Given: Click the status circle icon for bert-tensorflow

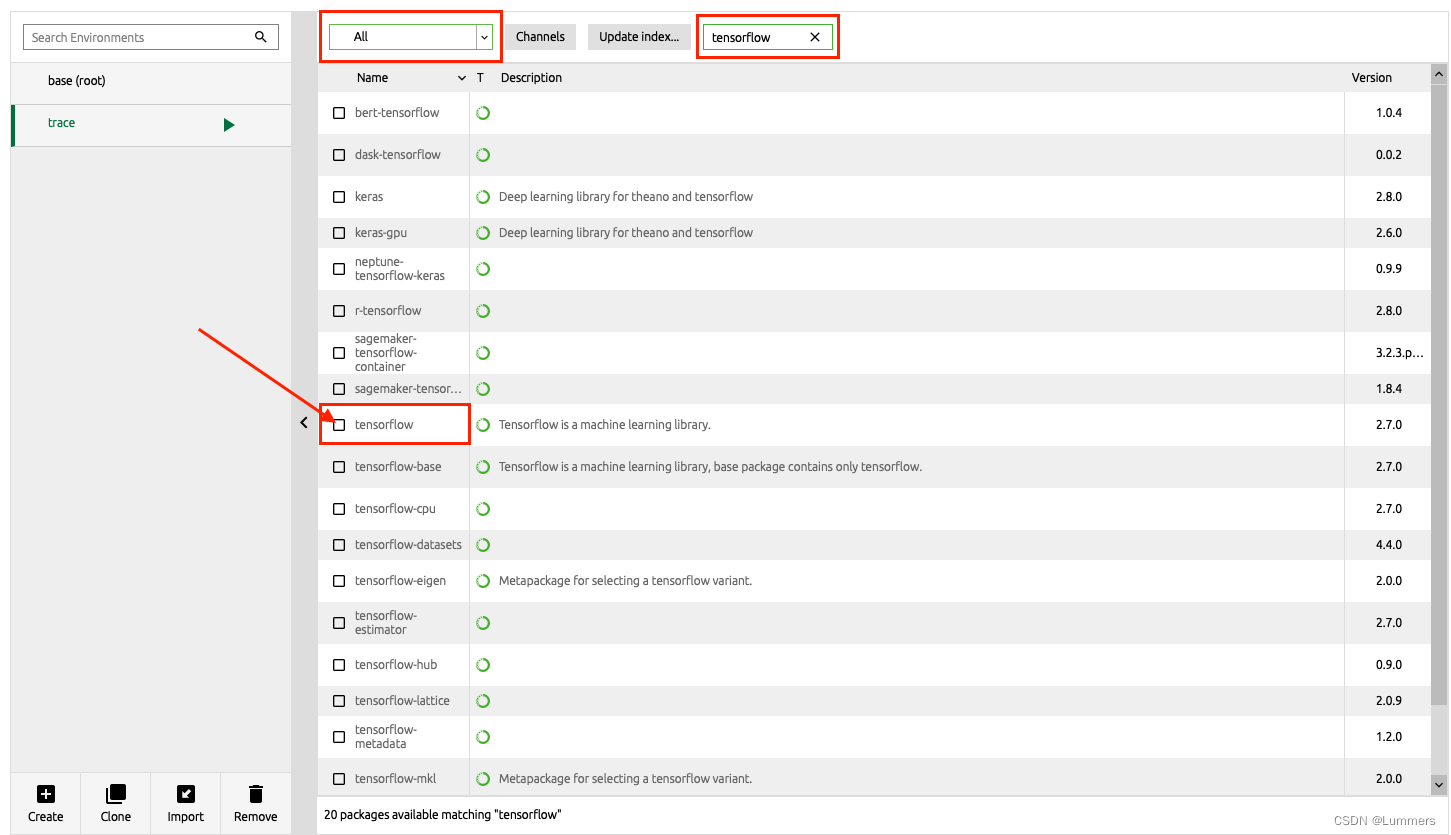Looking at the screenshot, I should pos(483,113).
